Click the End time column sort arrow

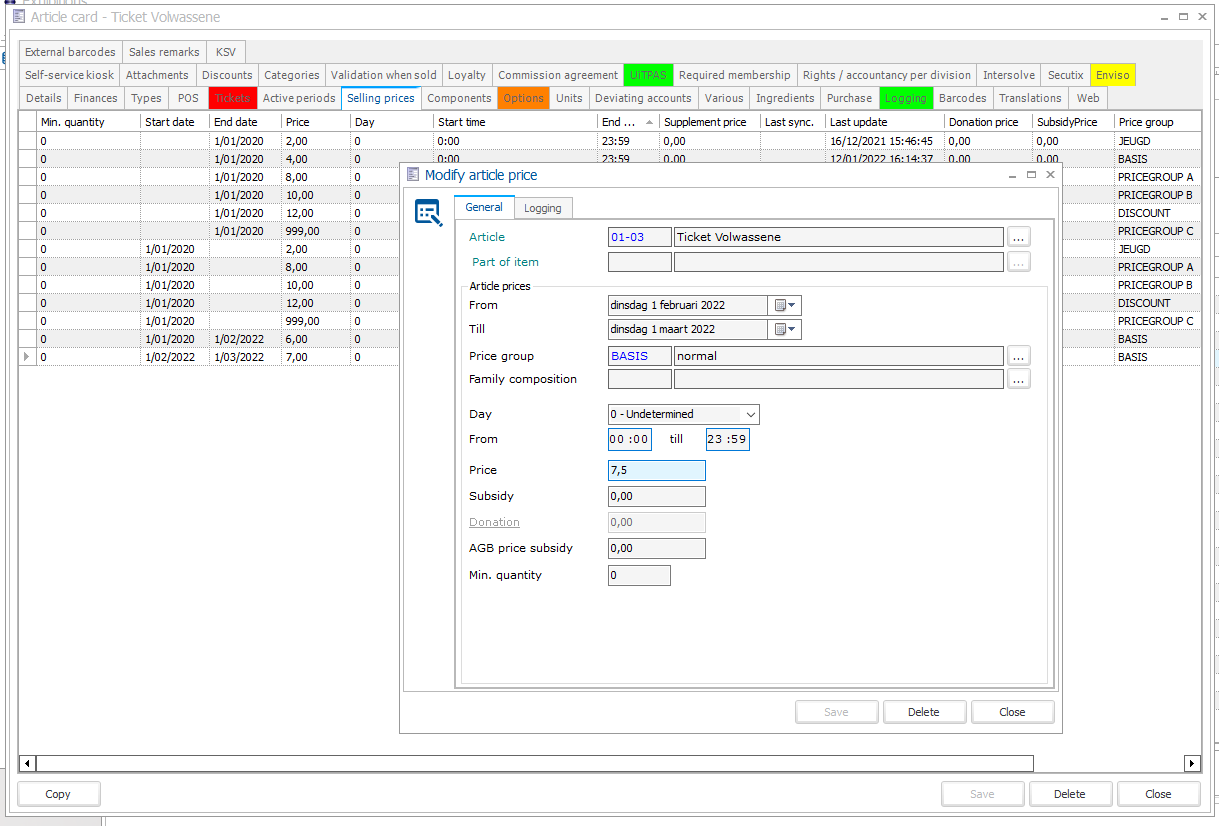[650, 122]
